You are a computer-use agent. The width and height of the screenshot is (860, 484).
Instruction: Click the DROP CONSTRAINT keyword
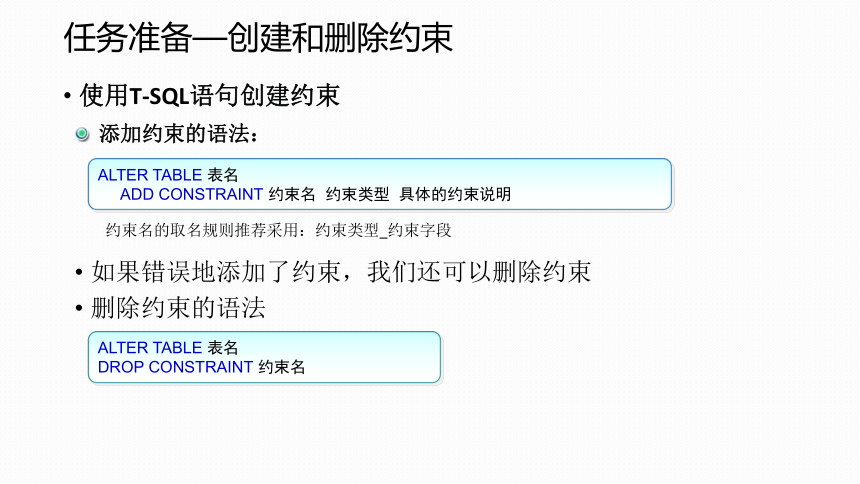point(175,367)
